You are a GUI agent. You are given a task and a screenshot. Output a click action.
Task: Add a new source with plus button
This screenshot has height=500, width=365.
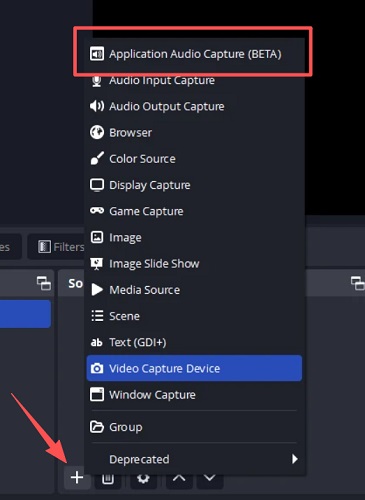77,477
